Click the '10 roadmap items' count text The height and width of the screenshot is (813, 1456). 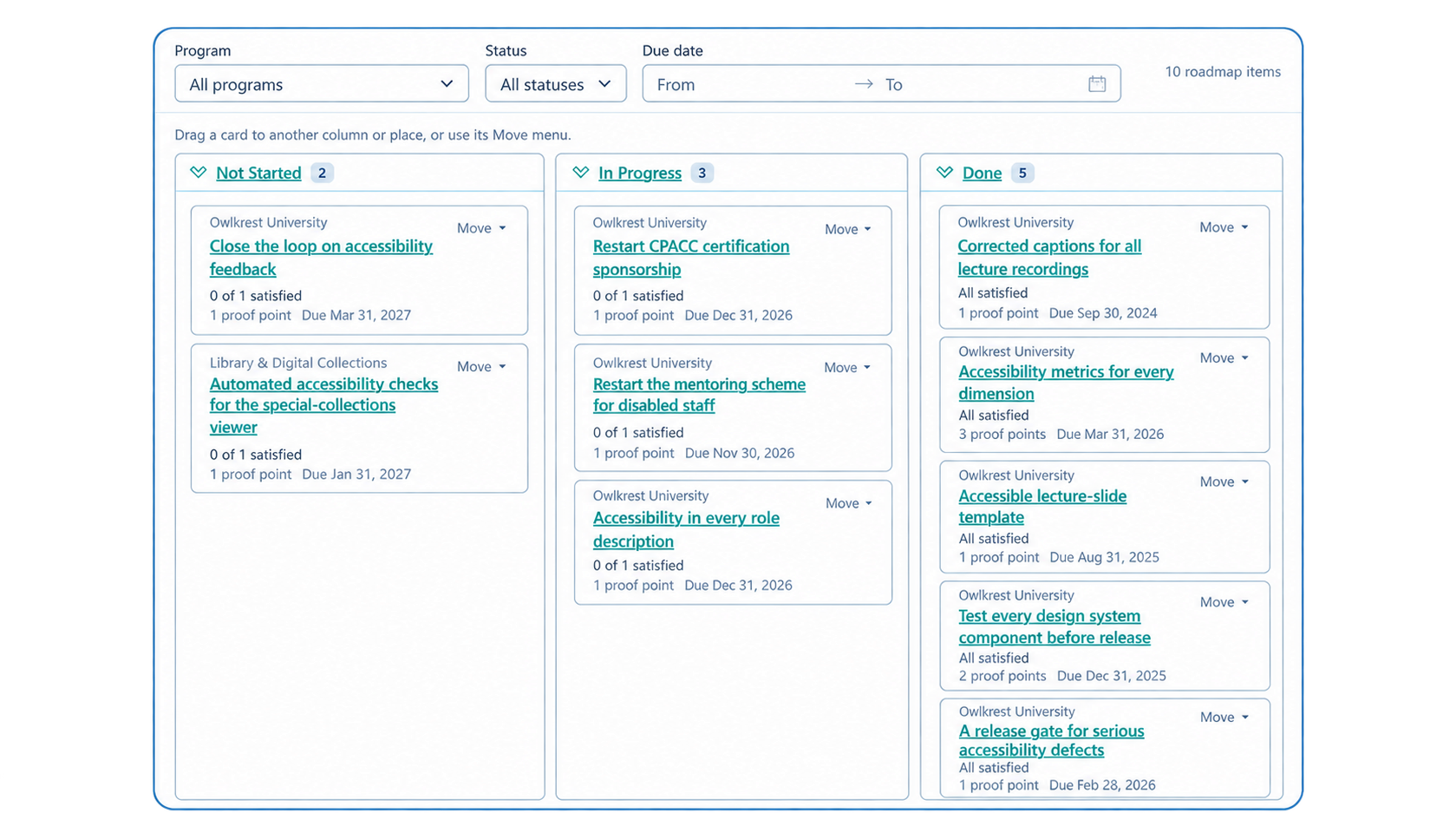(1223, 72)
